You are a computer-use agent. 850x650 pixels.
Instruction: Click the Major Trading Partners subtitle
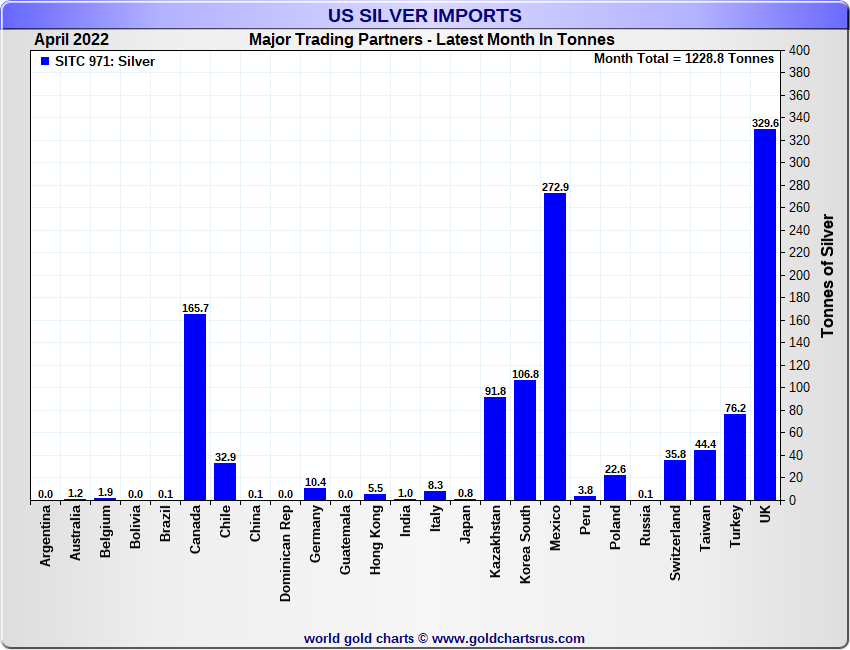pos(431,40)
